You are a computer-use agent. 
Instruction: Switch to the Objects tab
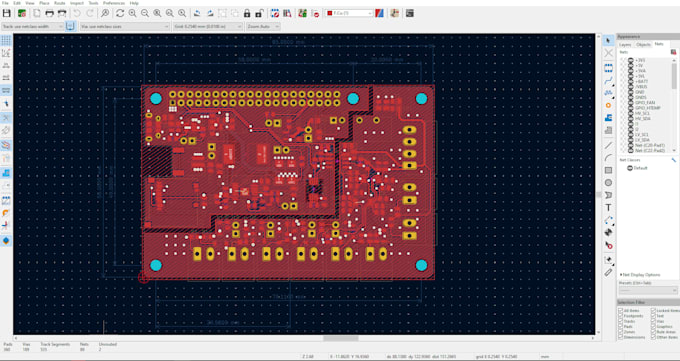(643, 45)
